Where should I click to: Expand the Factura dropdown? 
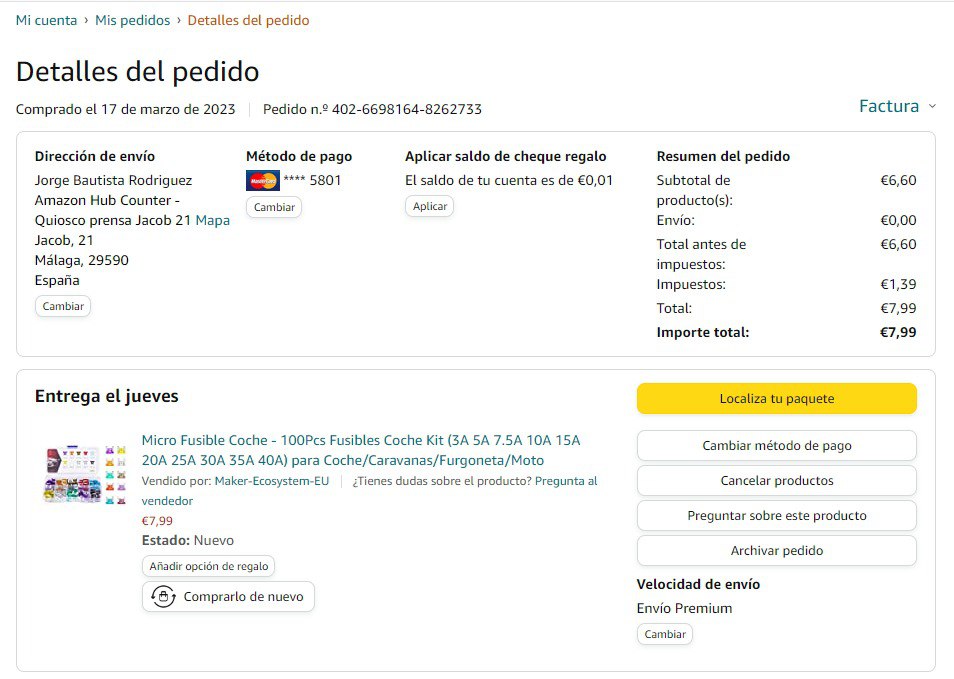[897, 106]
